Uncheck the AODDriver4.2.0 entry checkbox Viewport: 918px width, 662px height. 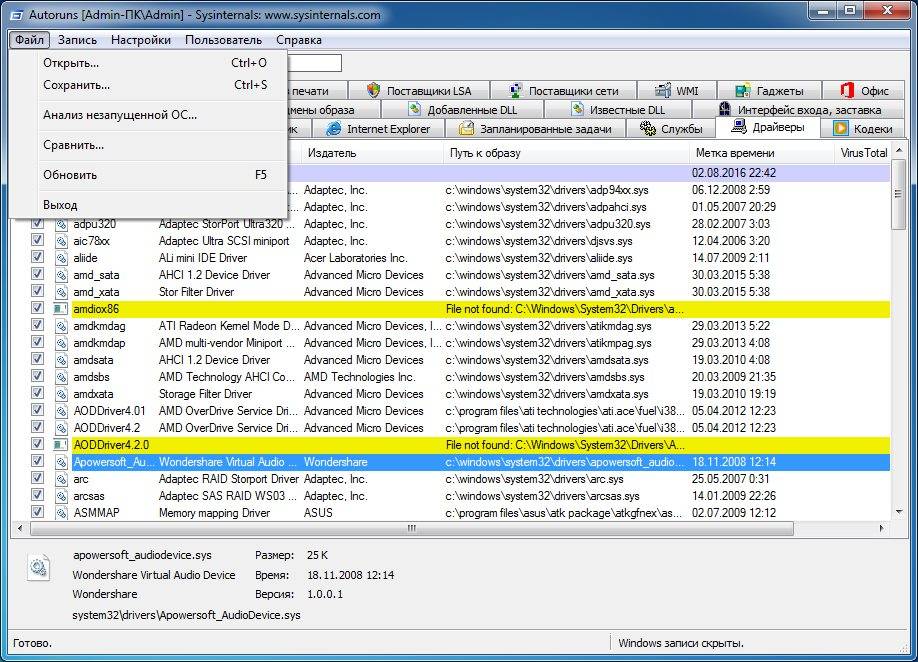(x=37, y=444)
